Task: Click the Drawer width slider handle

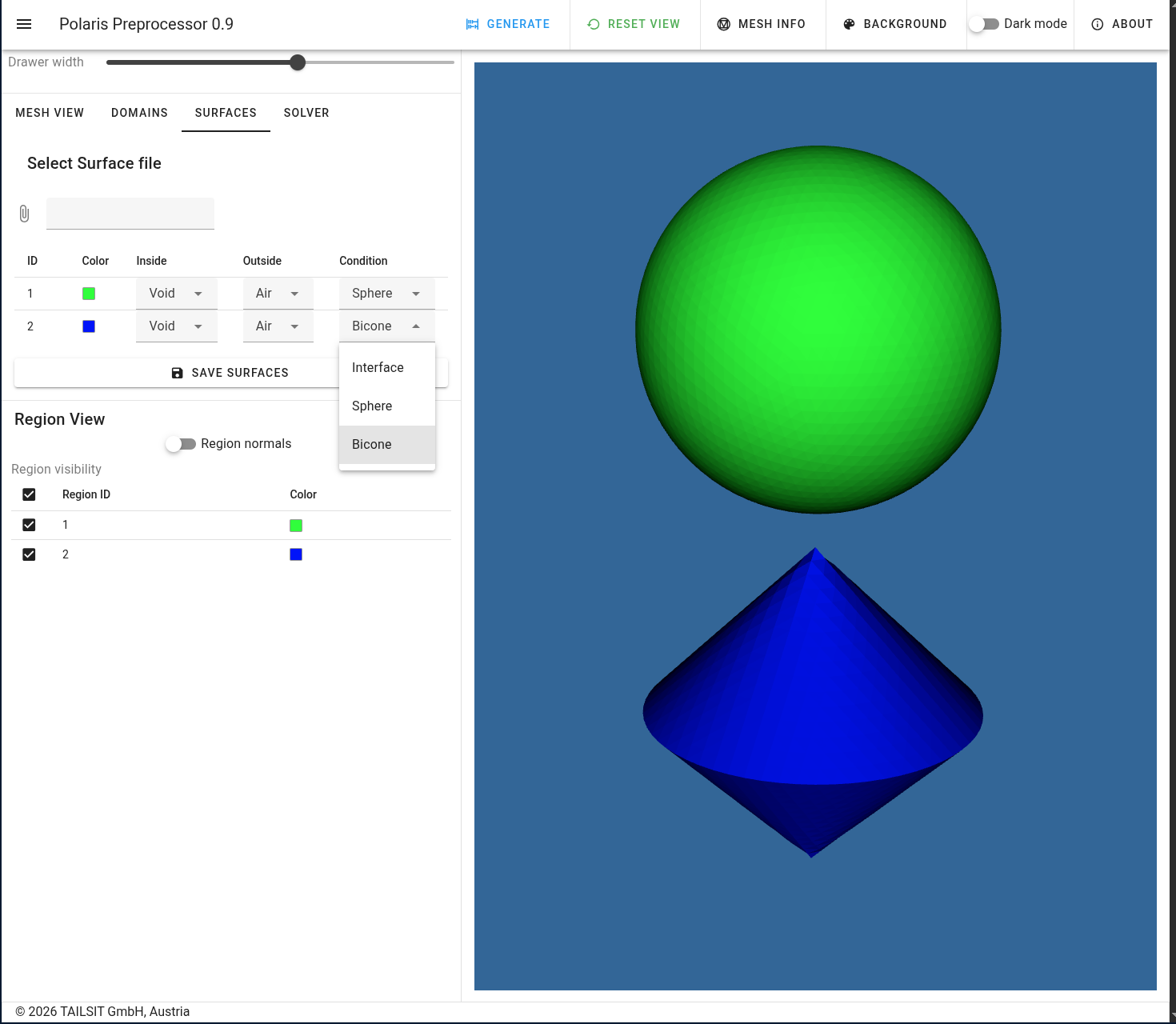Action: [x=298, y=62]
